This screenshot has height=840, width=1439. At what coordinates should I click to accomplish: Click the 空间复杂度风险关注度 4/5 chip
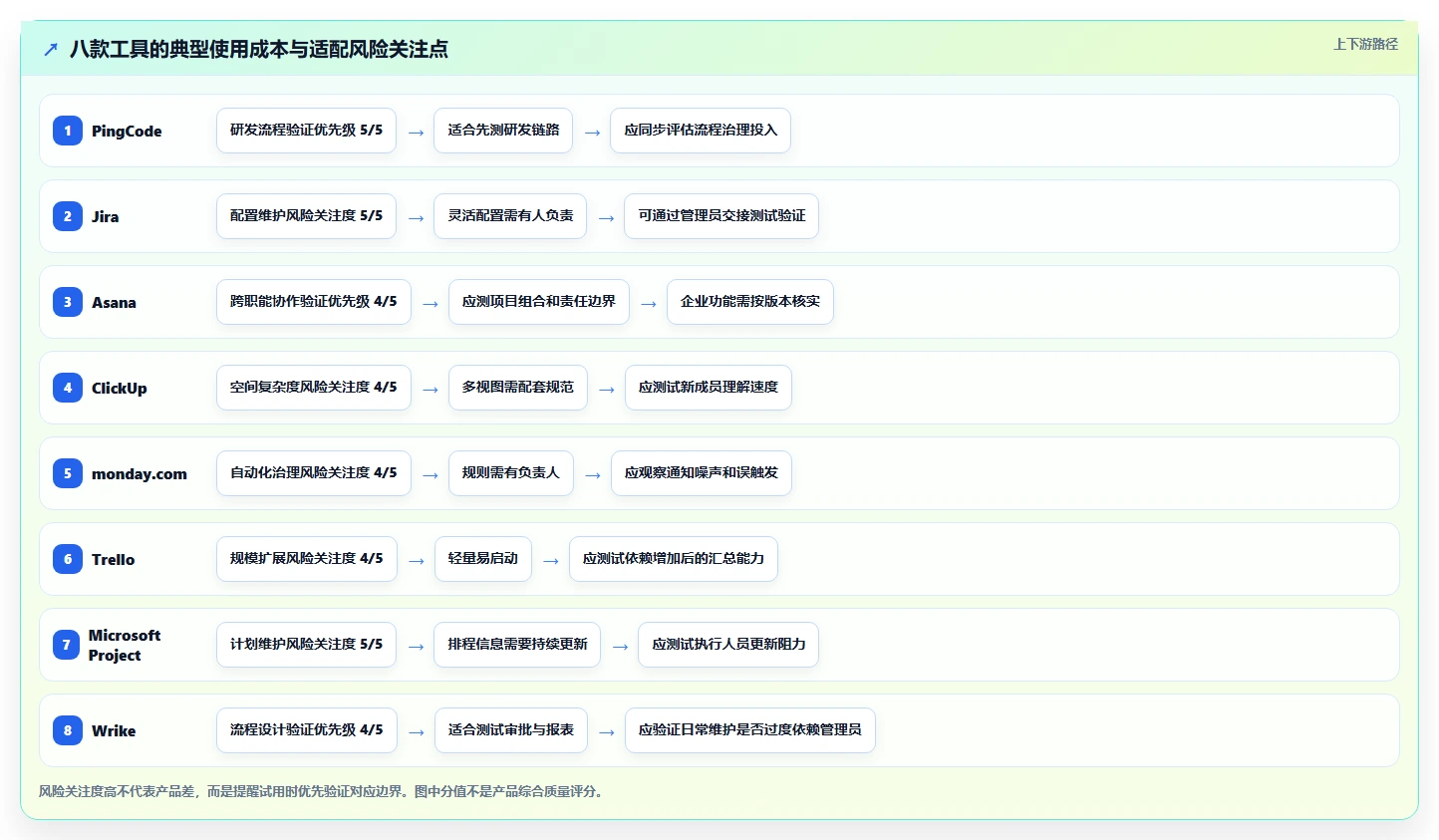coord(314,388)
